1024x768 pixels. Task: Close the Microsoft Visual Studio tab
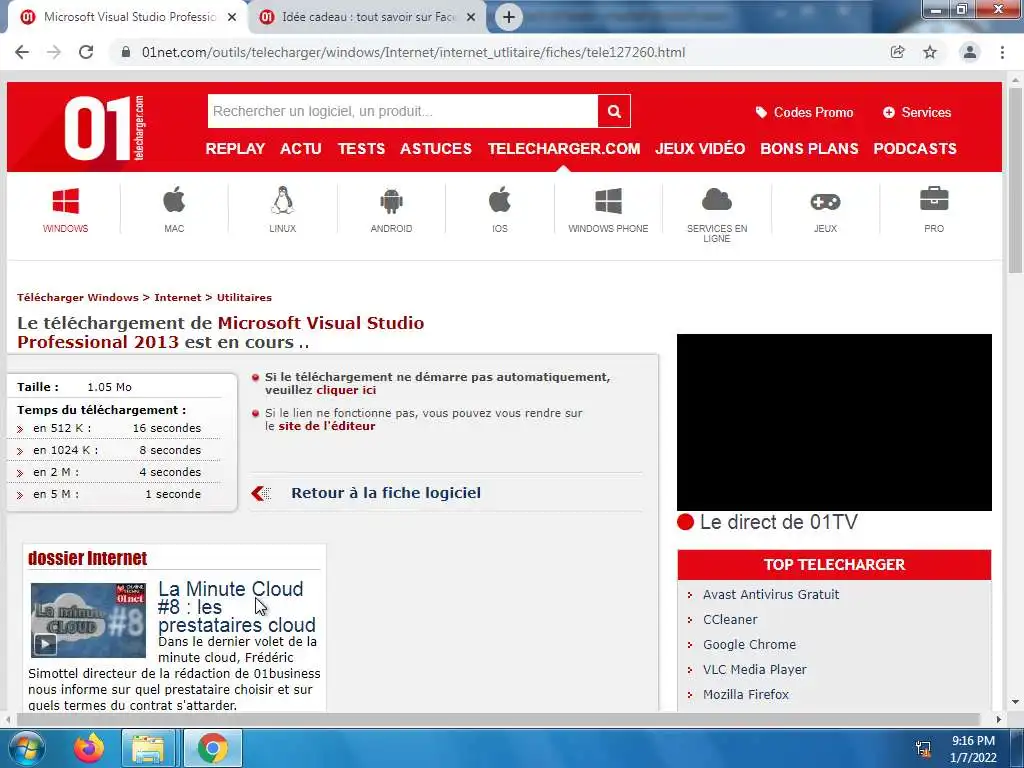point(232,17)
